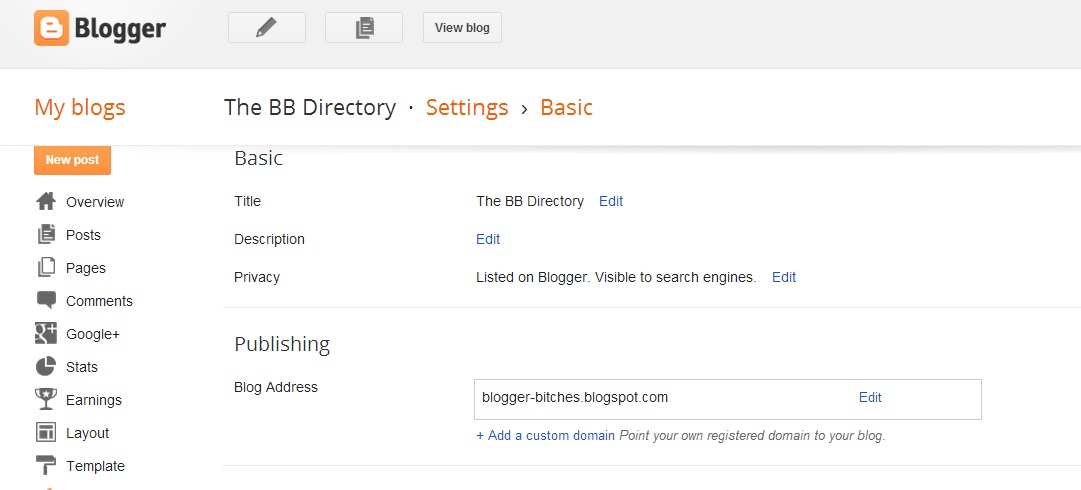Click the Earnings trophy icon
The width and height of the screenshot is (1081, 490).
[46, 399]
